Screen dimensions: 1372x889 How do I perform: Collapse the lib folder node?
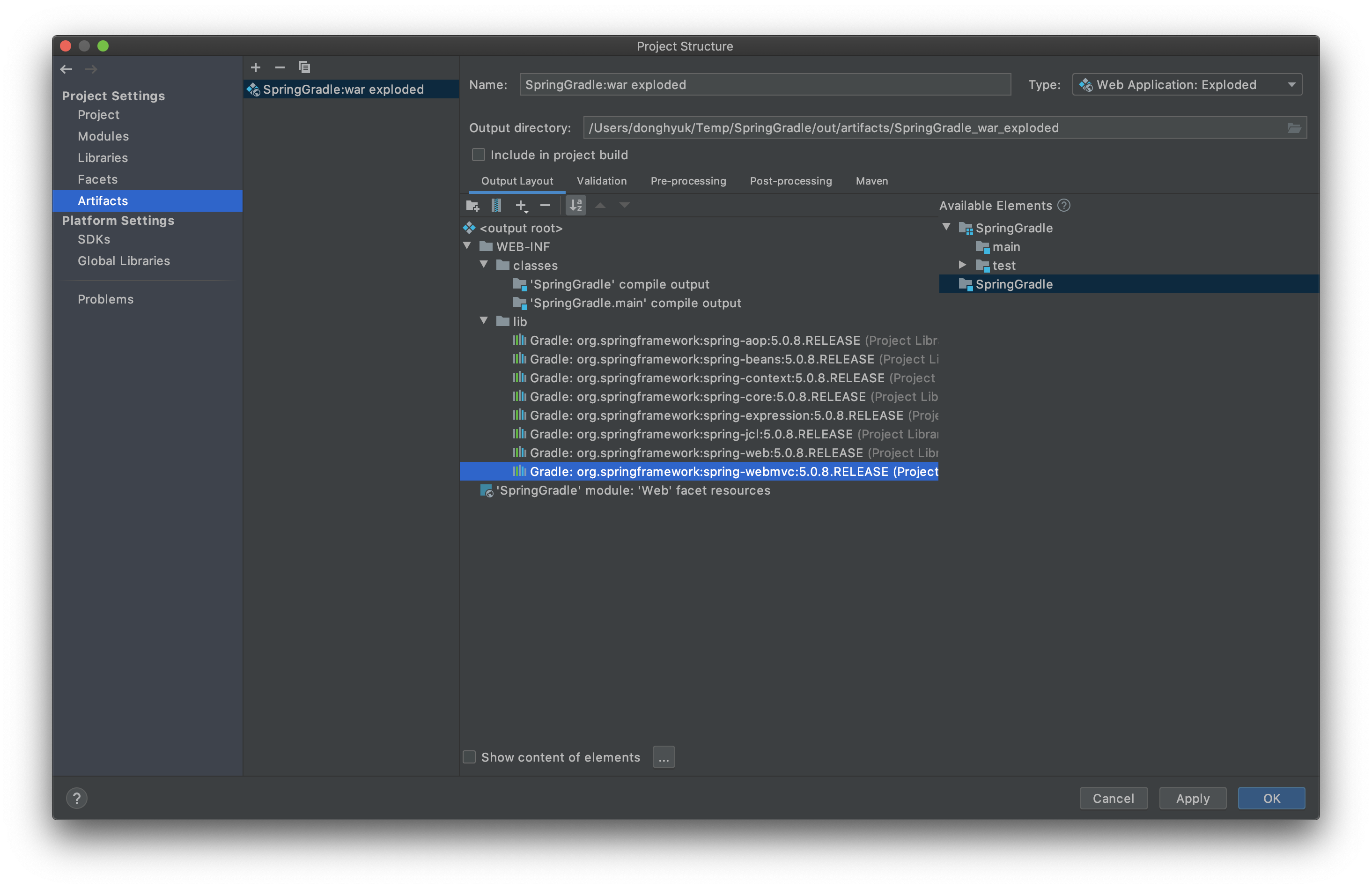(484, 321)
